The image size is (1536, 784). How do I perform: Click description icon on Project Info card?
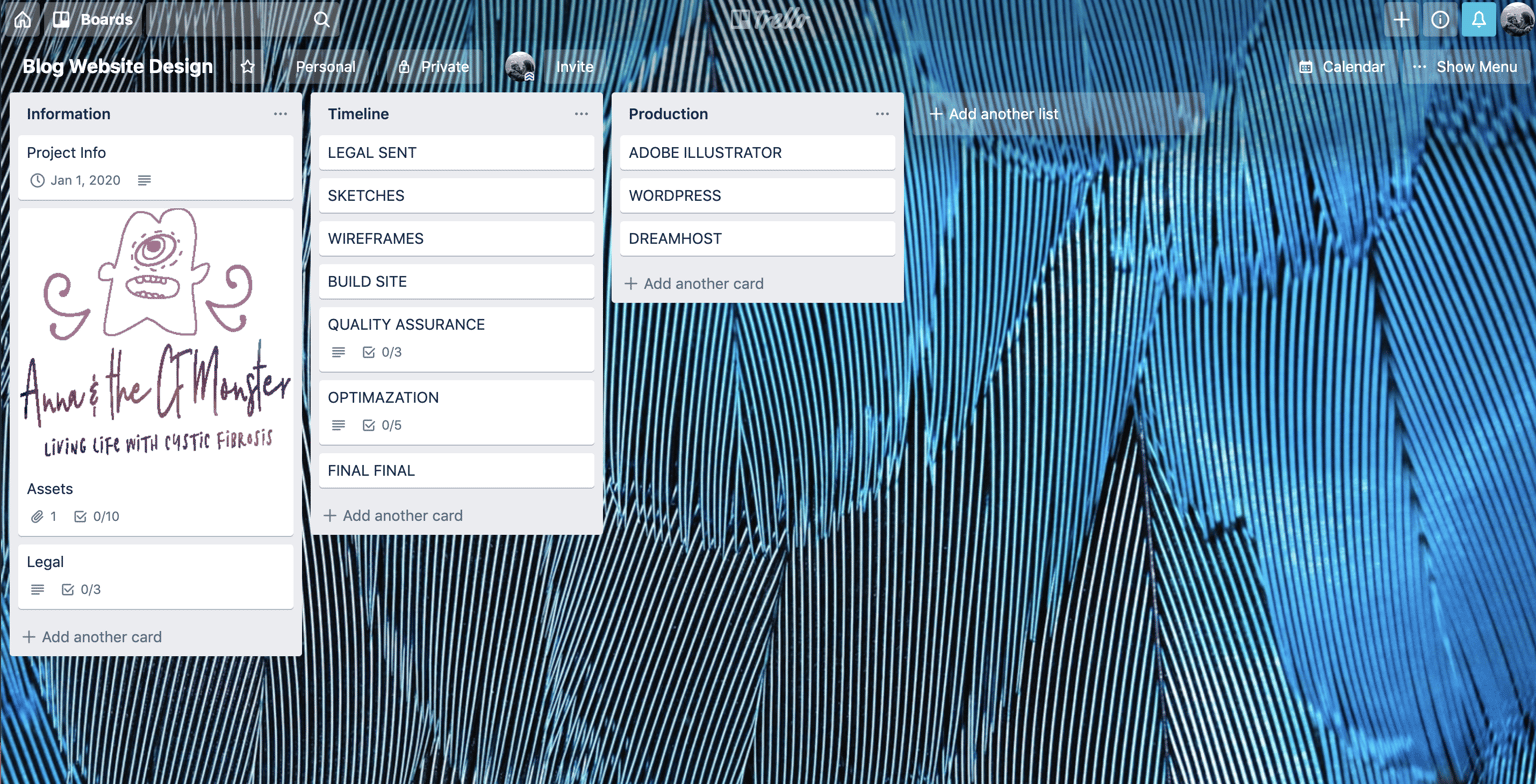pos(145,181)
